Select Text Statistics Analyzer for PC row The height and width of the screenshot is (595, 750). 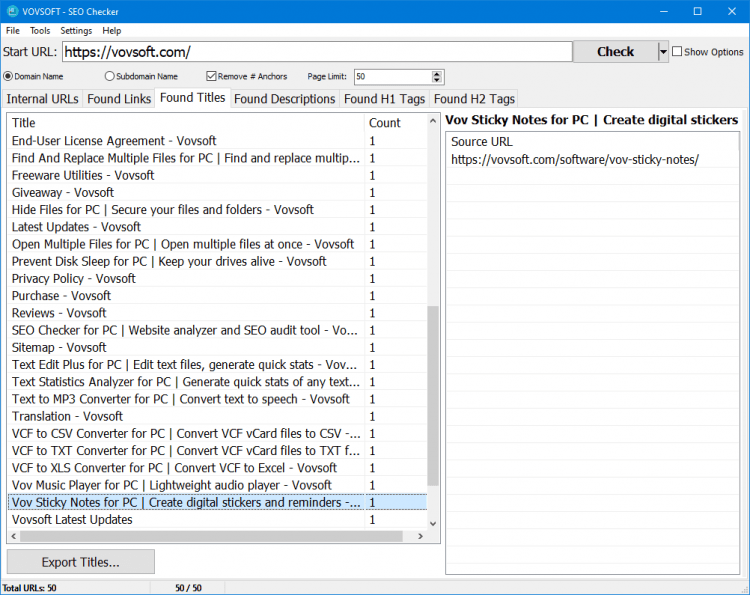(x=217, y=382)
